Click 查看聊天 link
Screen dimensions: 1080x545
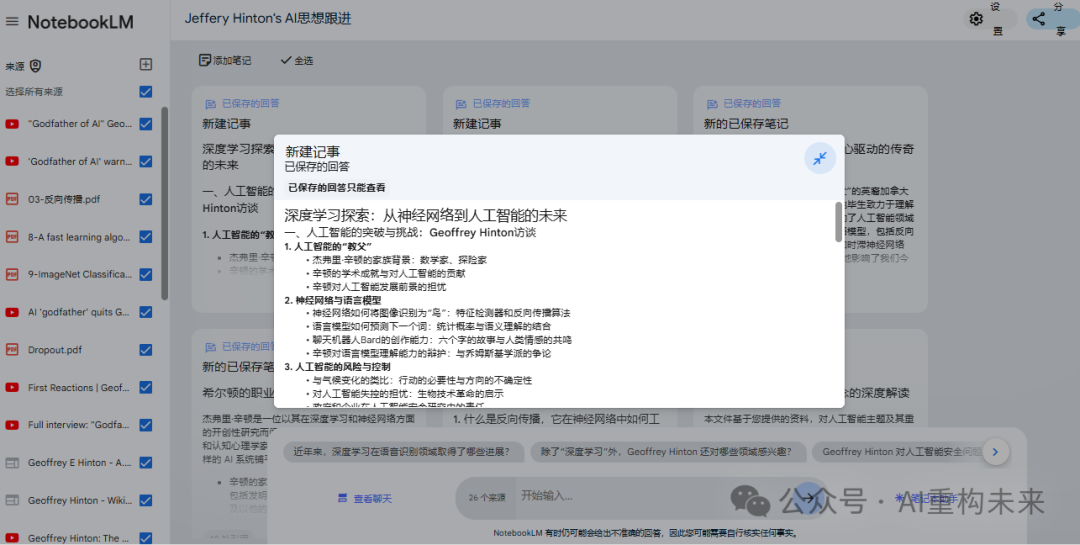click(x=373, y=498)
